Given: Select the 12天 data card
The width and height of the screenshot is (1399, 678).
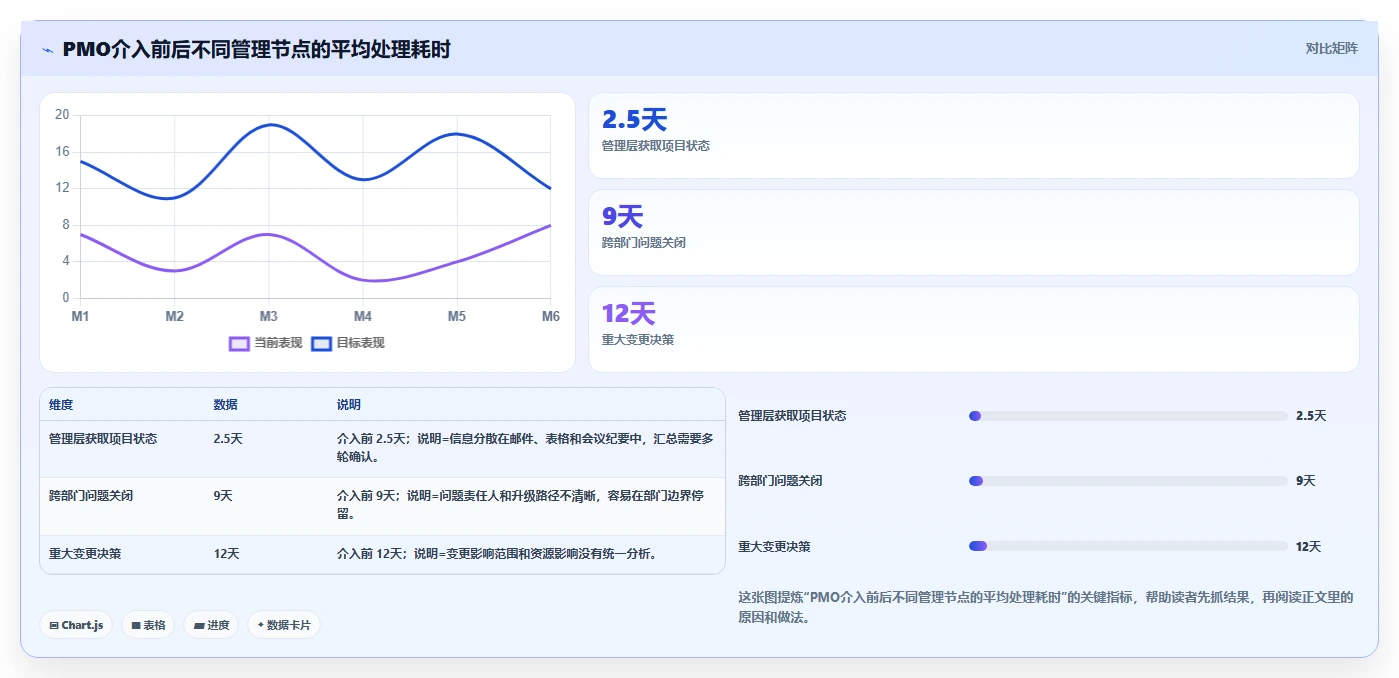Looking at the screenshot, I should click(x=973, y=329).
